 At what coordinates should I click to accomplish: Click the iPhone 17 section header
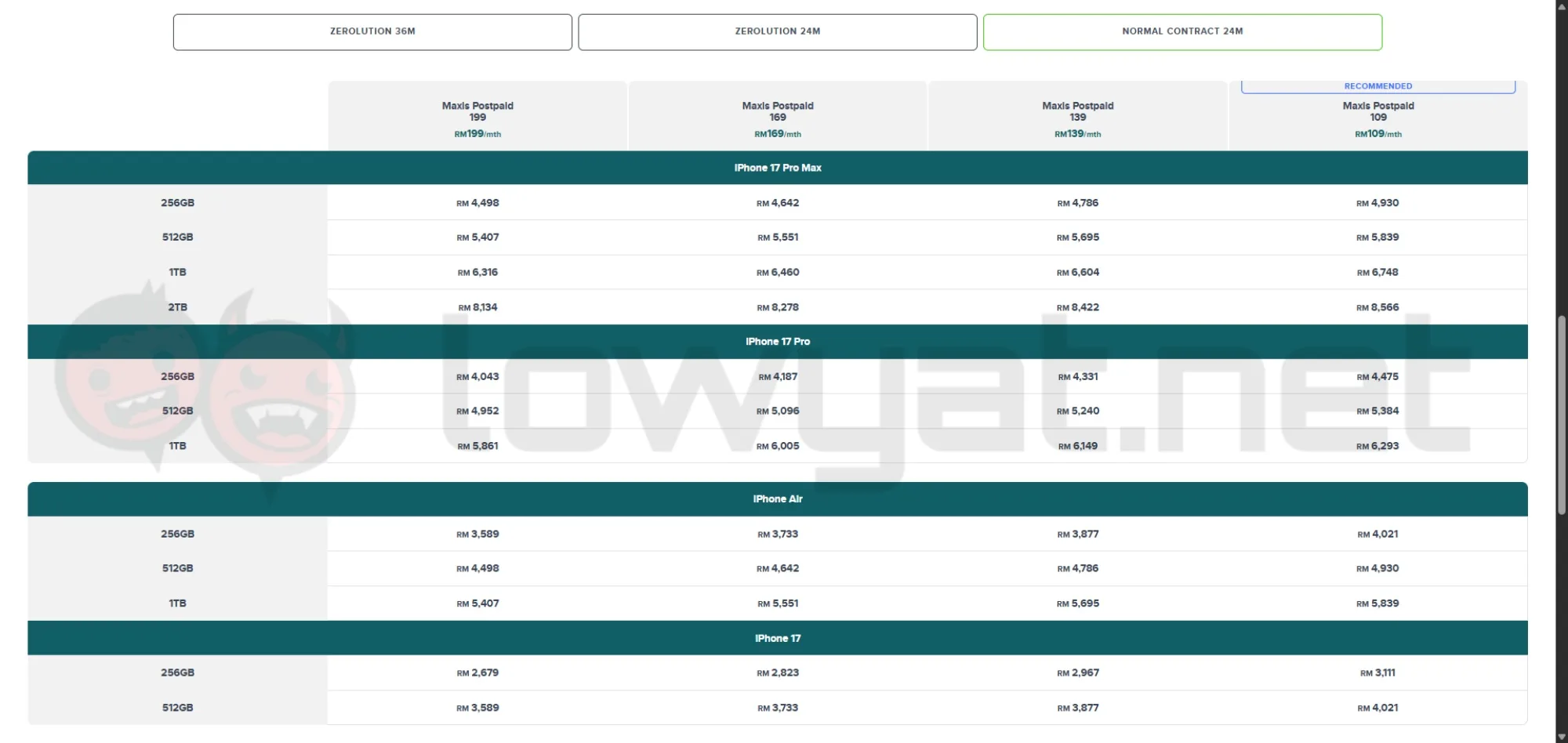(778, 639)
